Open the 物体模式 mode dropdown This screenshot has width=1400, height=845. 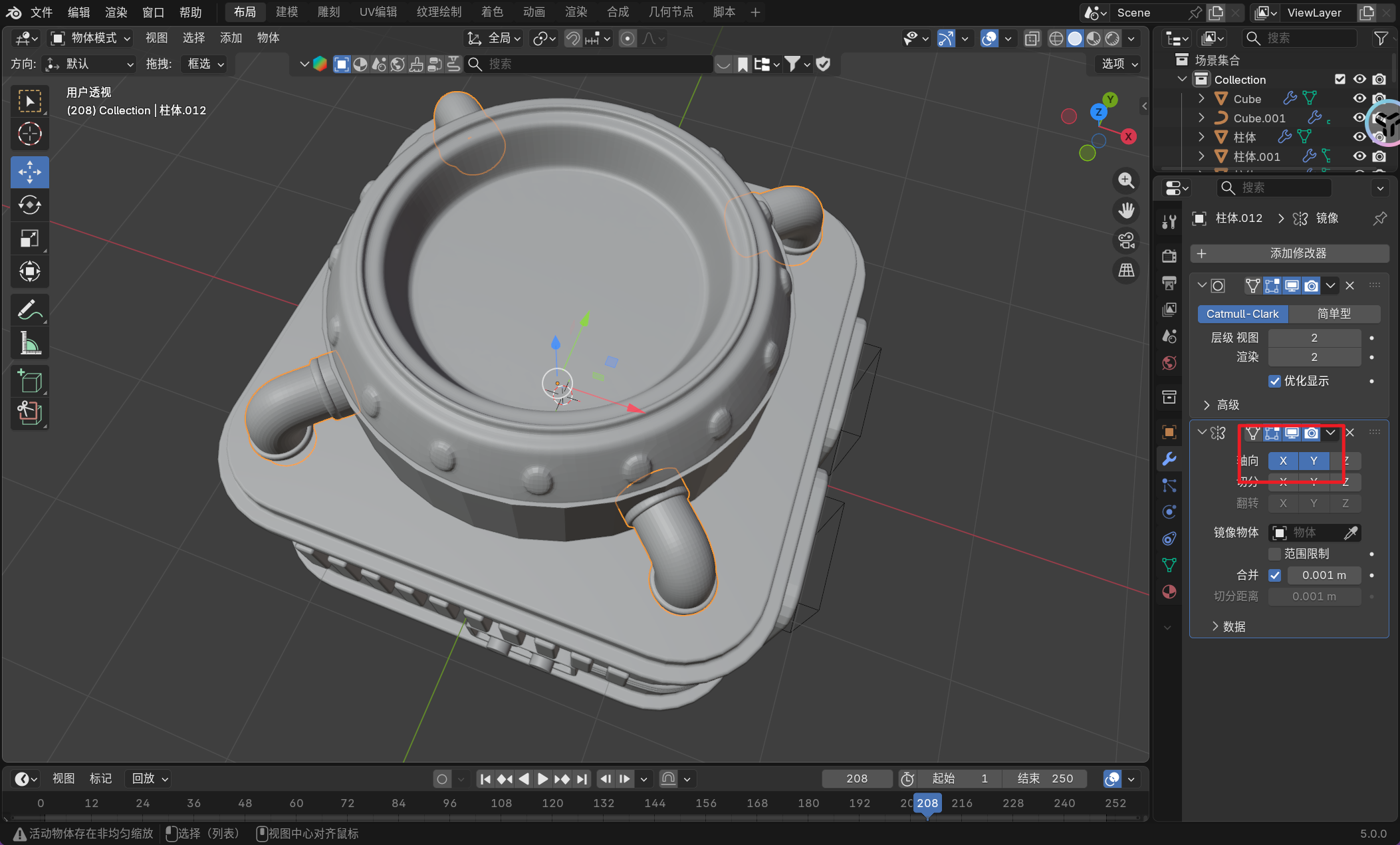tap(92, 39)
